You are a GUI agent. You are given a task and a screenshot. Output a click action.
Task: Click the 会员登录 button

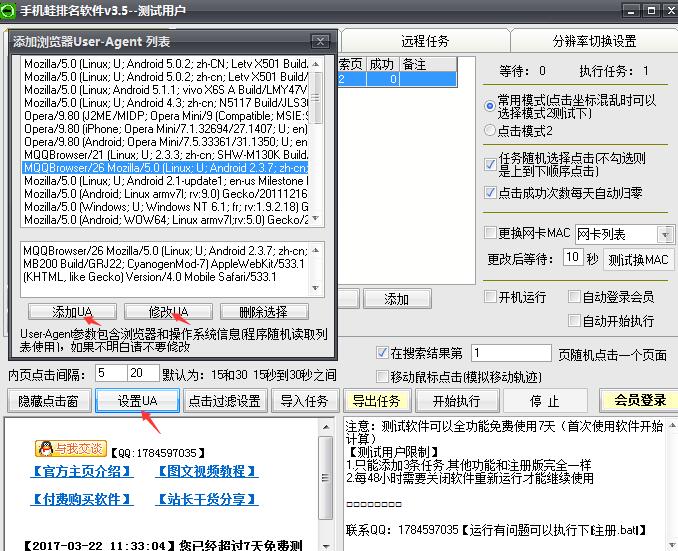[639, 401]
